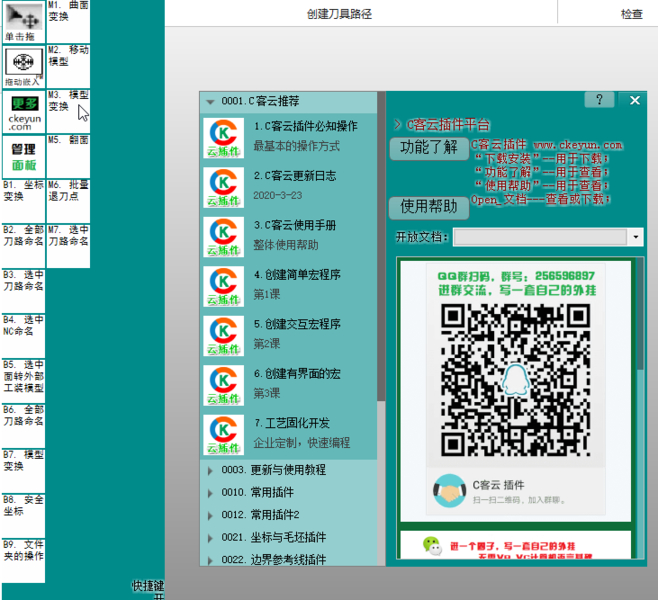Select the 检查 ribbon group label
The image size is (658, 600).
click(632, 14)
